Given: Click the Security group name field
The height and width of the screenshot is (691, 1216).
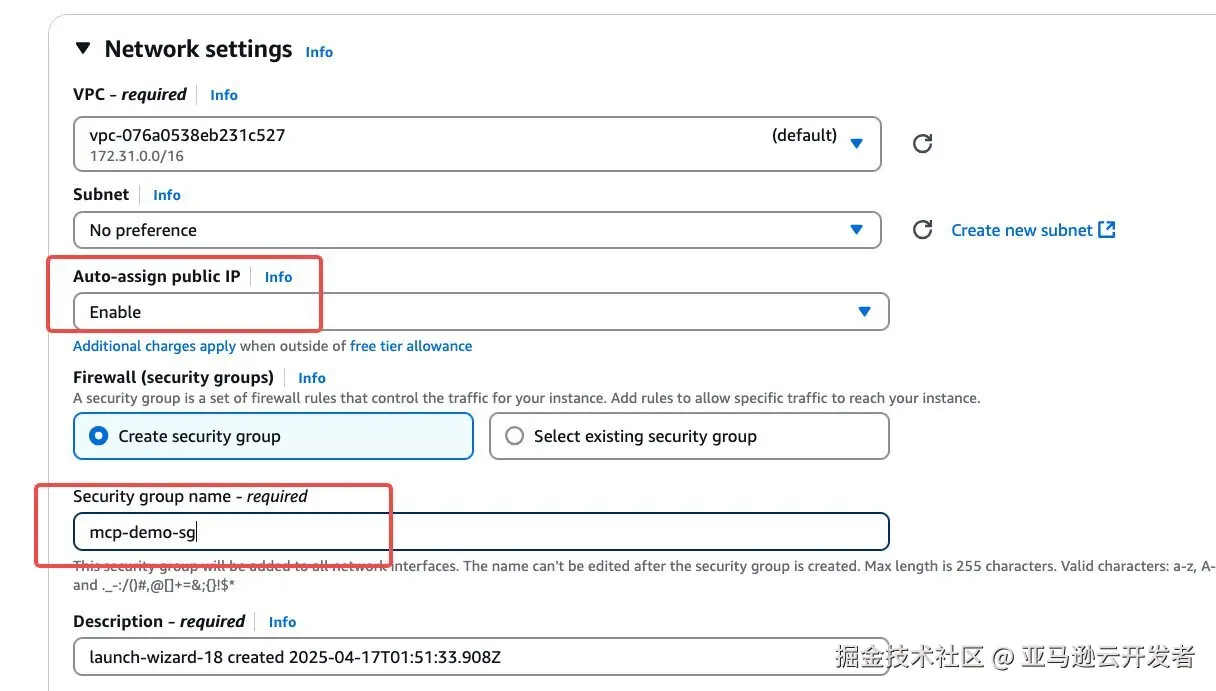Looking at the screenshot, I should (481, 531).
